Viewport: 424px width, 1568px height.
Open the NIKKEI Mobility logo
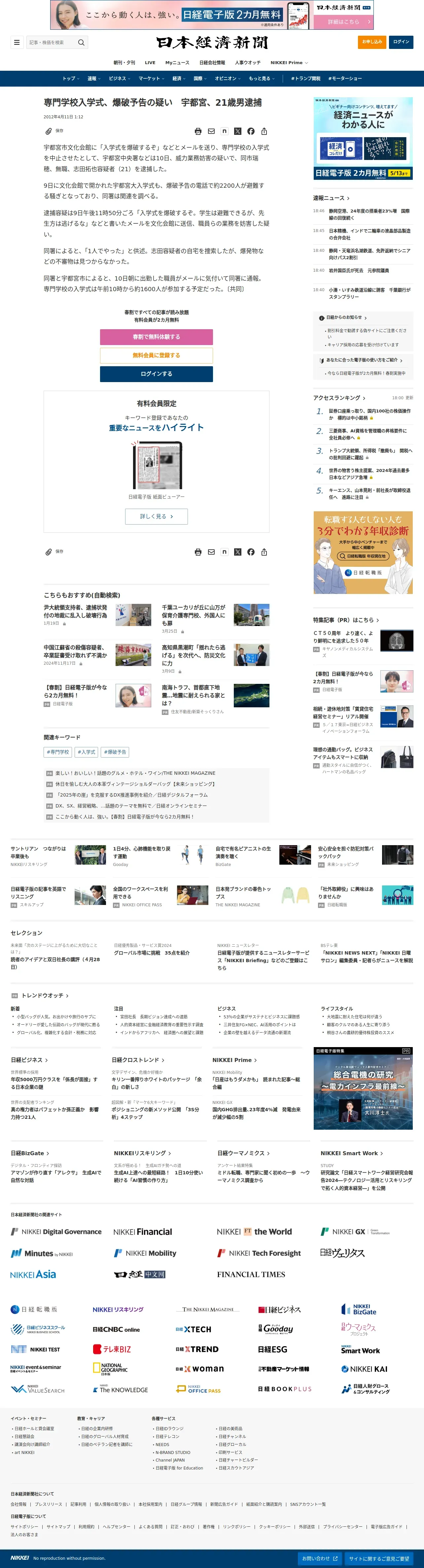(x=145, y=1253)
